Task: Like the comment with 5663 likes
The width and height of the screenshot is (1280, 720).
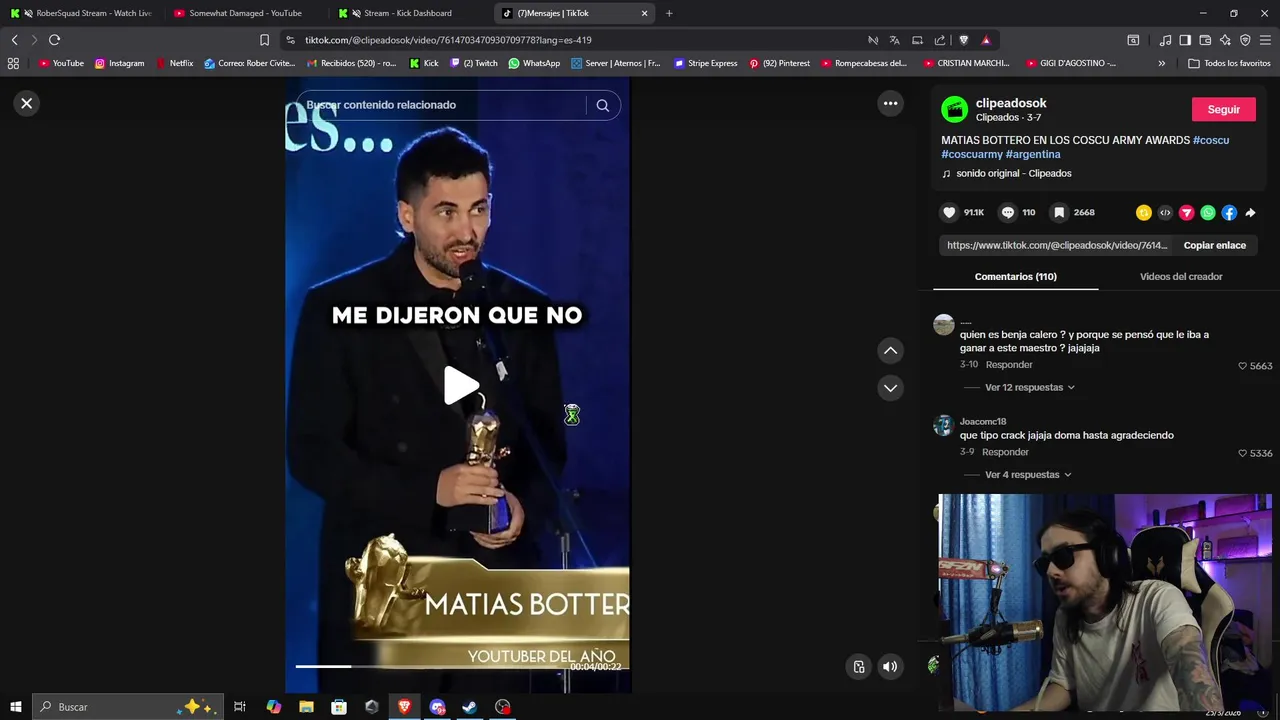Action: [x=1243, y=366]
